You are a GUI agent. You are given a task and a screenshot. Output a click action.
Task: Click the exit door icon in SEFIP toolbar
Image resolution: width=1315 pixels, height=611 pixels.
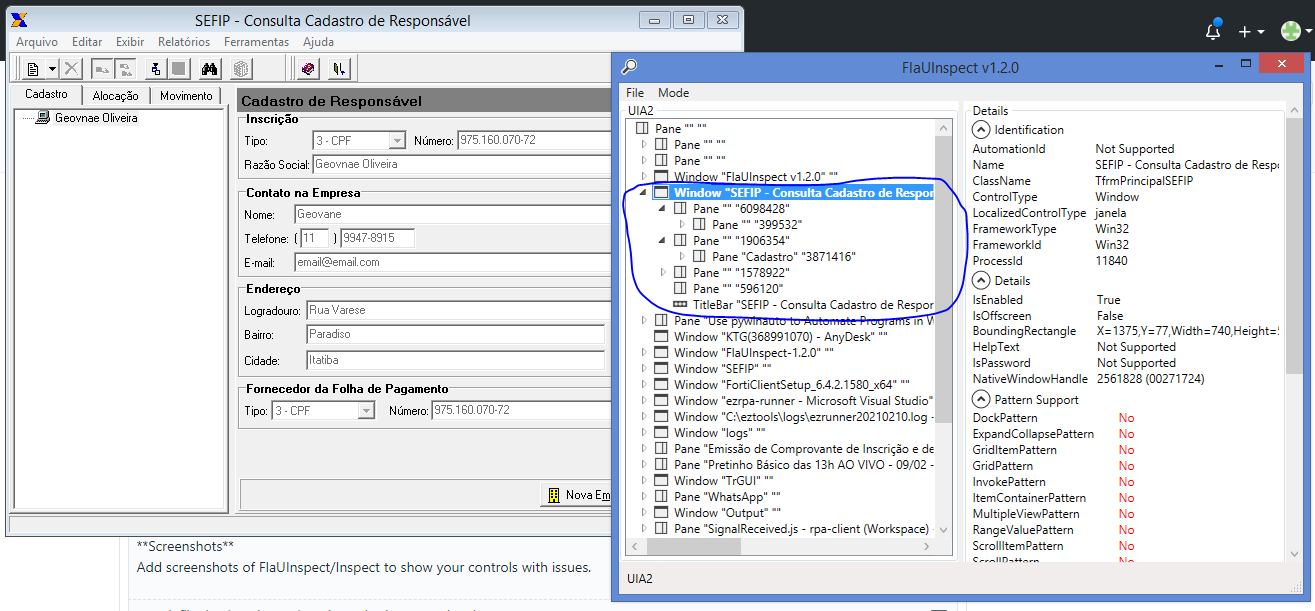point(339,69)
